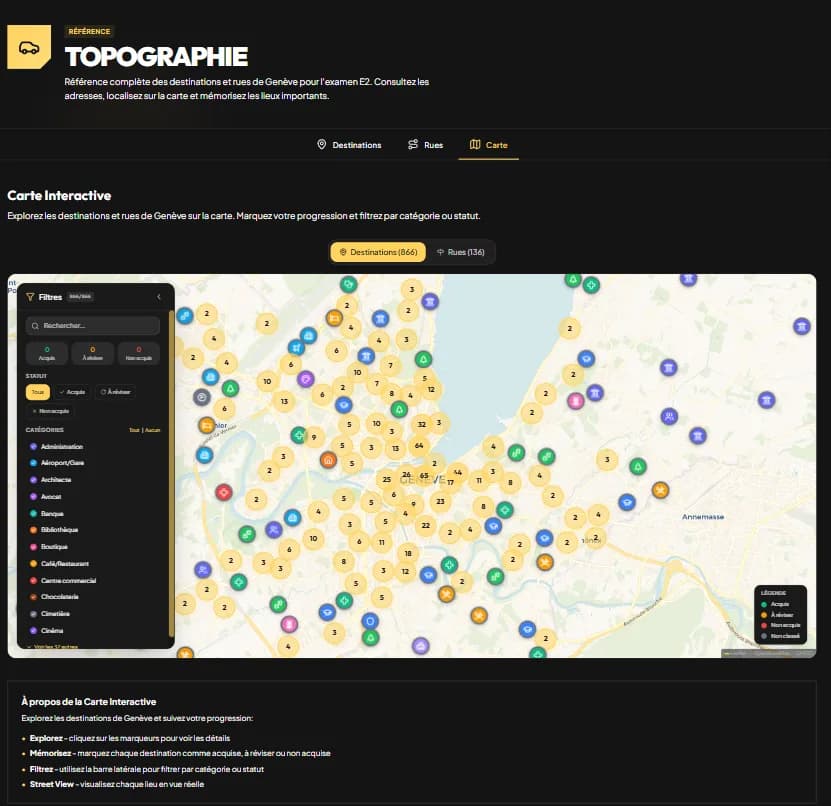Click the 'Tout' categories link
This screenshot has width=831, height=806.
134,430
